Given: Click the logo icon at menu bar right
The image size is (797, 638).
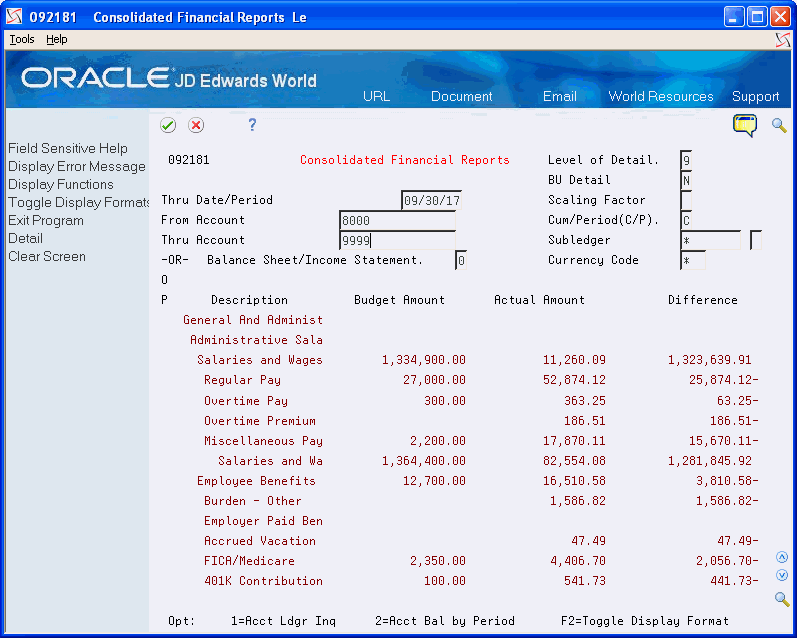Looking at the screenshot, I should [783, 40].
